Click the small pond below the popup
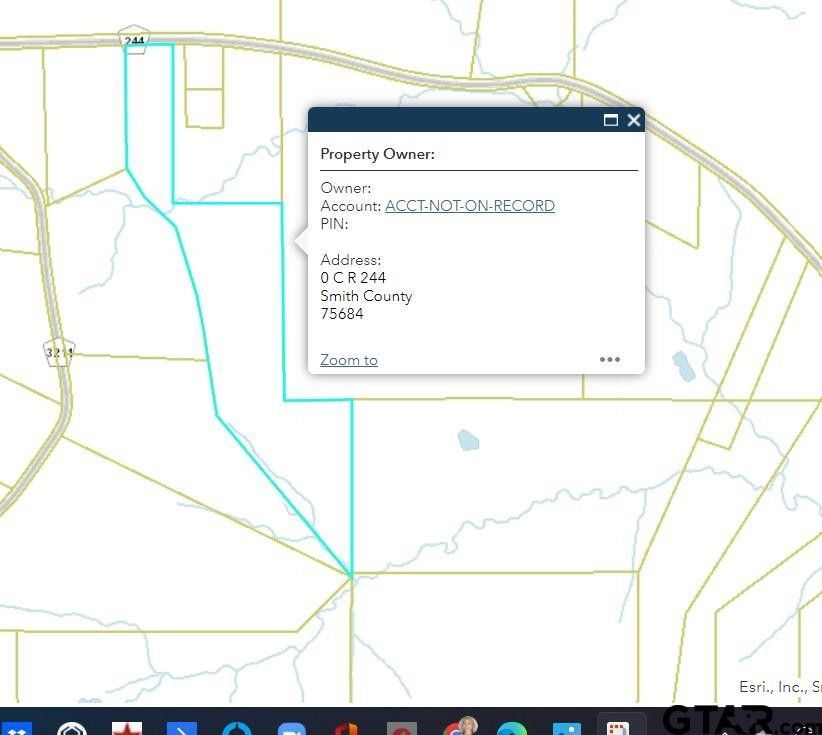 pyautogui.click(x=467, y=440)
